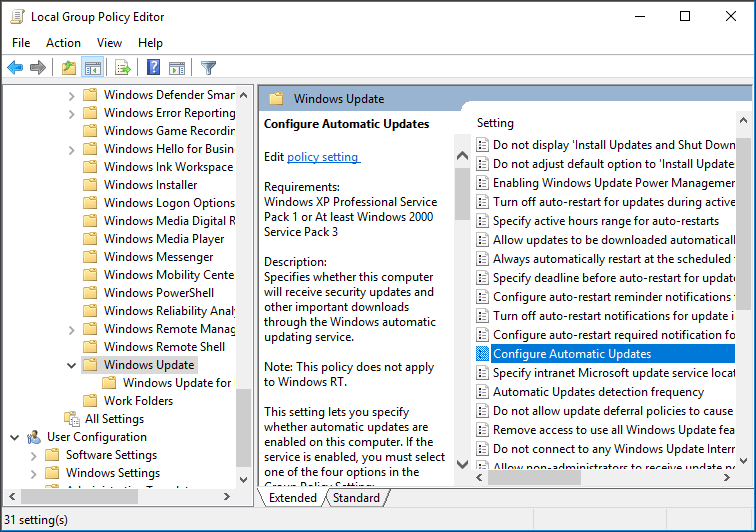Open the Action menu
This screenshot has width=756, height=532.
[63, 43]
